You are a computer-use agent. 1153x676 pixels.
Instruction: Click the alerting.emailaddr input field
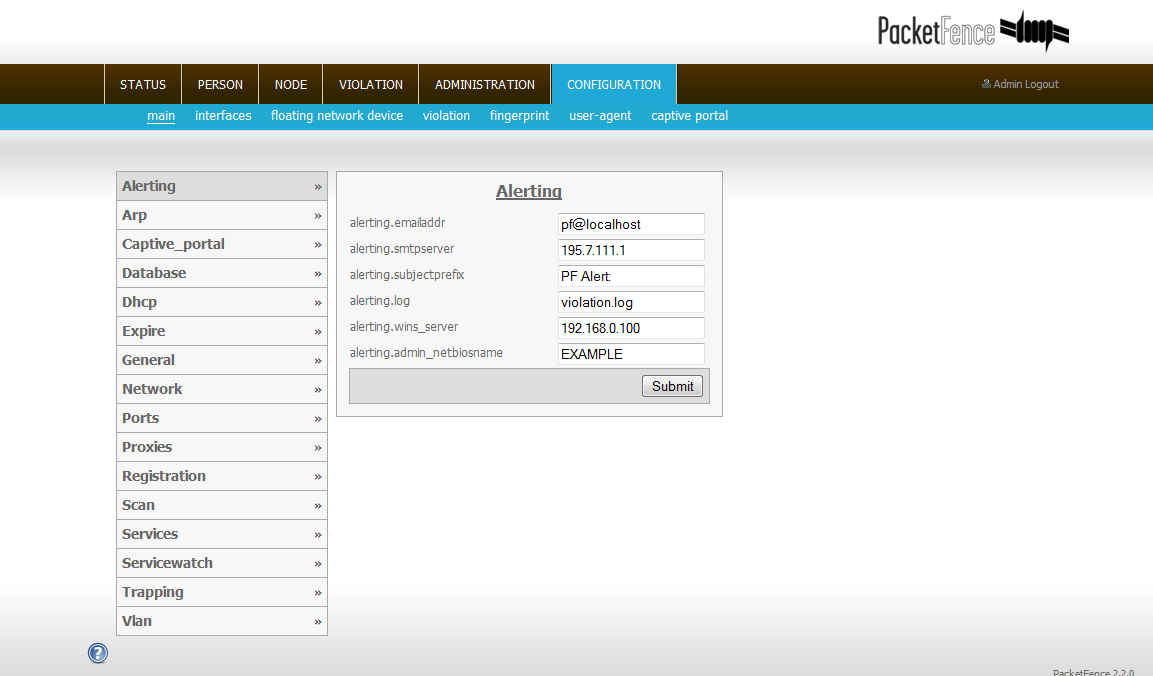(631, 224)
